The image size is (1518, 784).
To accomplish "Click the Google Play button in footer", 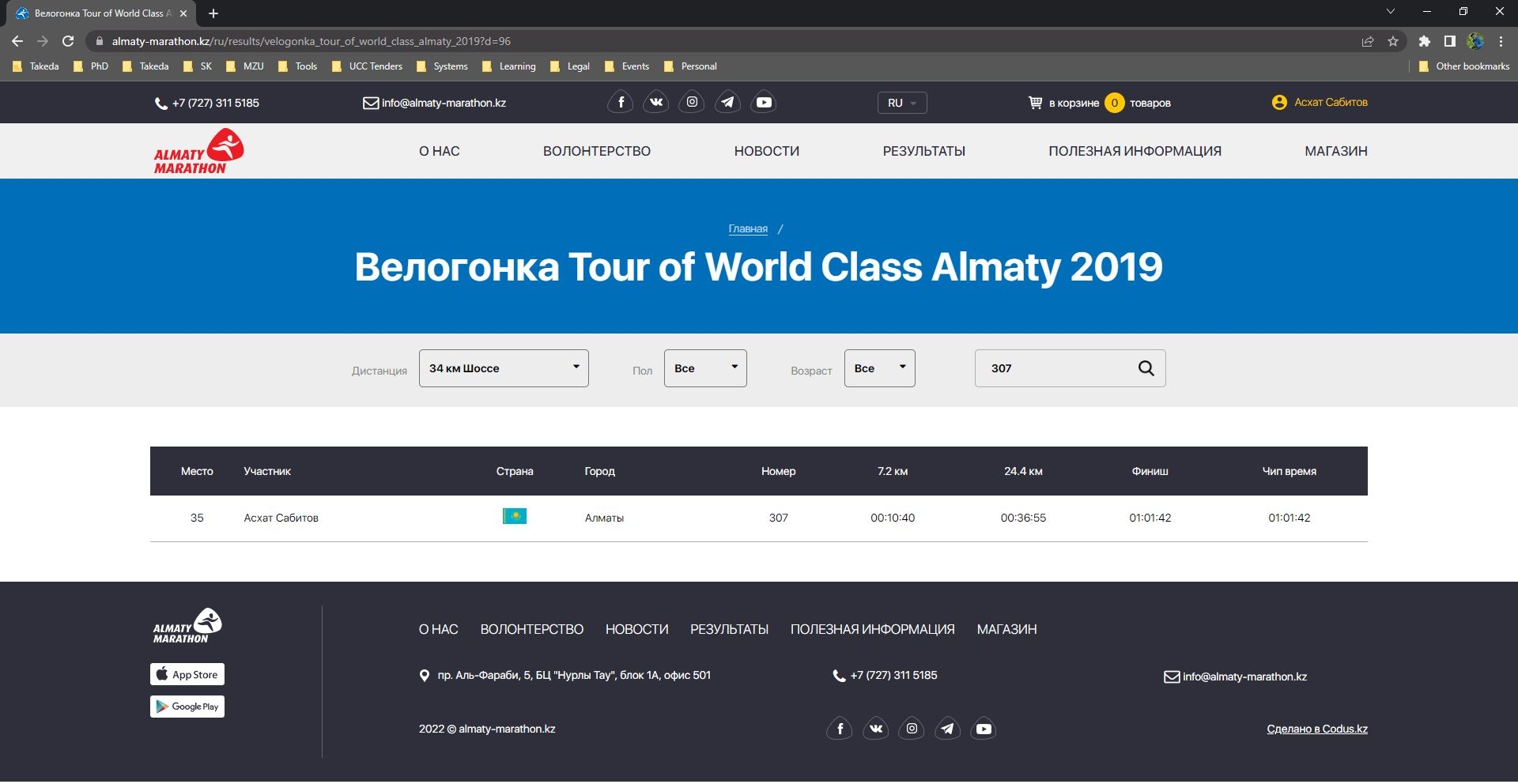I will pos(187,707).
